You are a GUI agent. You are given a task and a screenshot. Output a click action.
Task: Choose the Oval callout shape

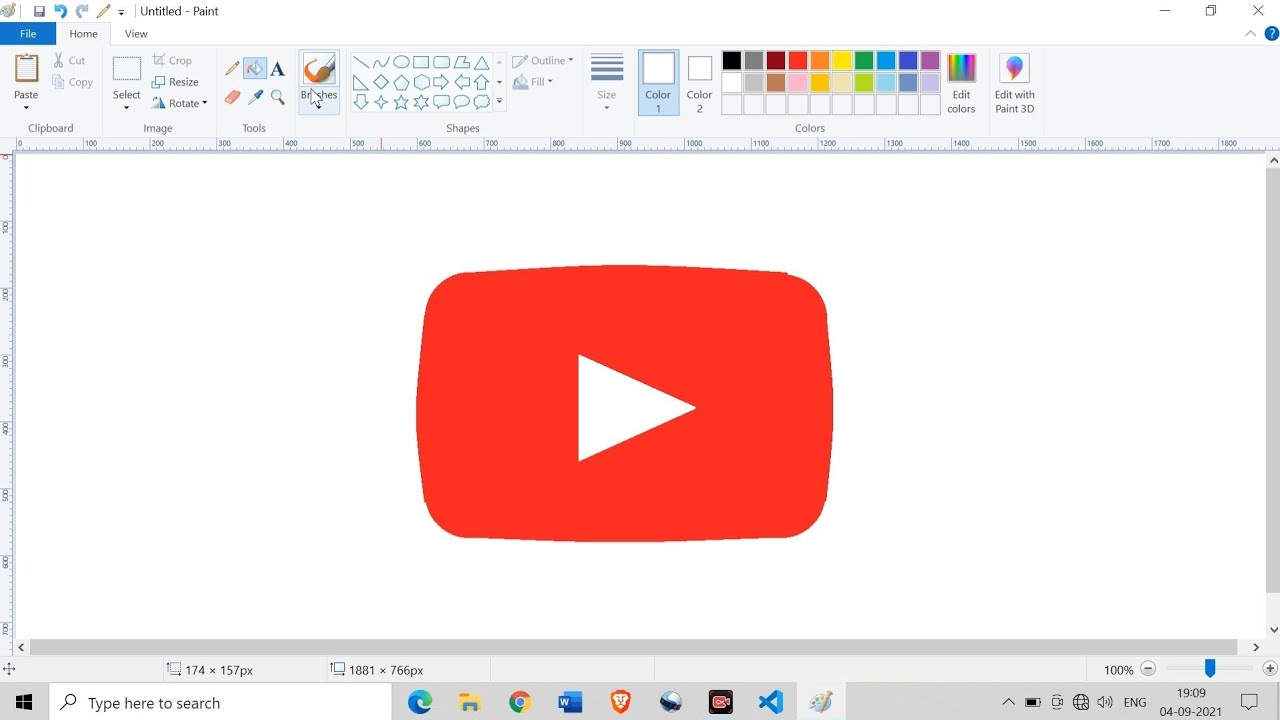point(461,102)
